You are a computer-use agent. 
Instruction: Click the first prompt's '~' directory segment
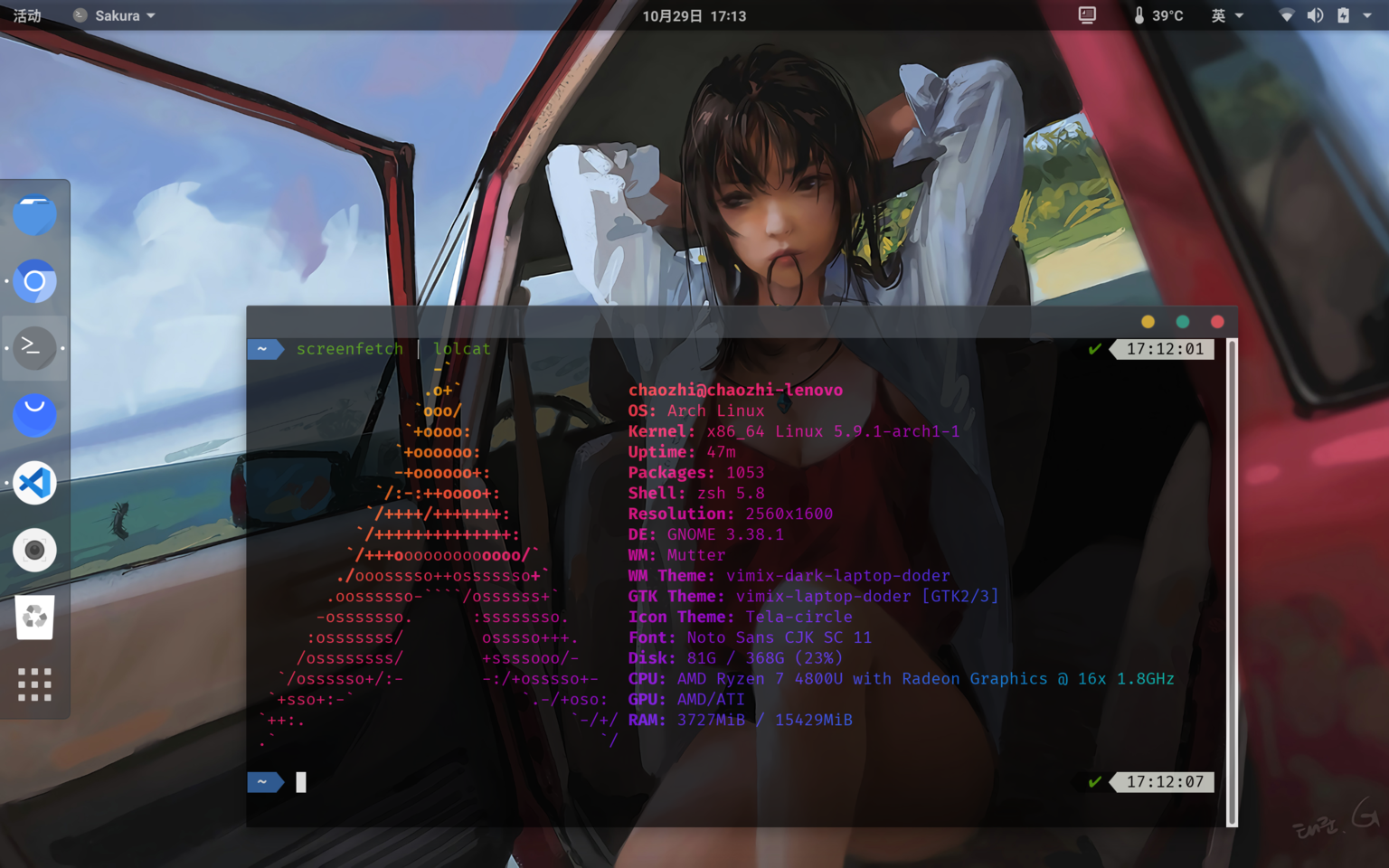click(262, 349)
